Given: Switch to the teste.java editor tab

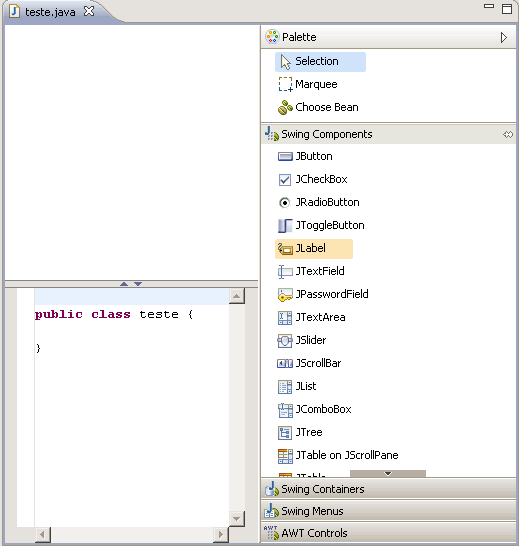Looking at the screenshot, I should point(50,12).
